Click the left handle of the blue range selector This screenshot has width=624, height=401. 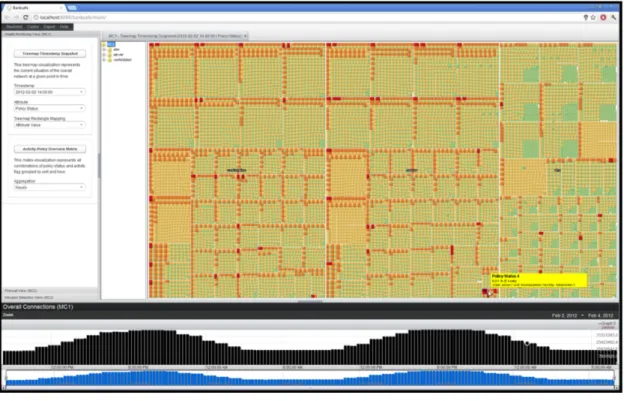point(6,378)
